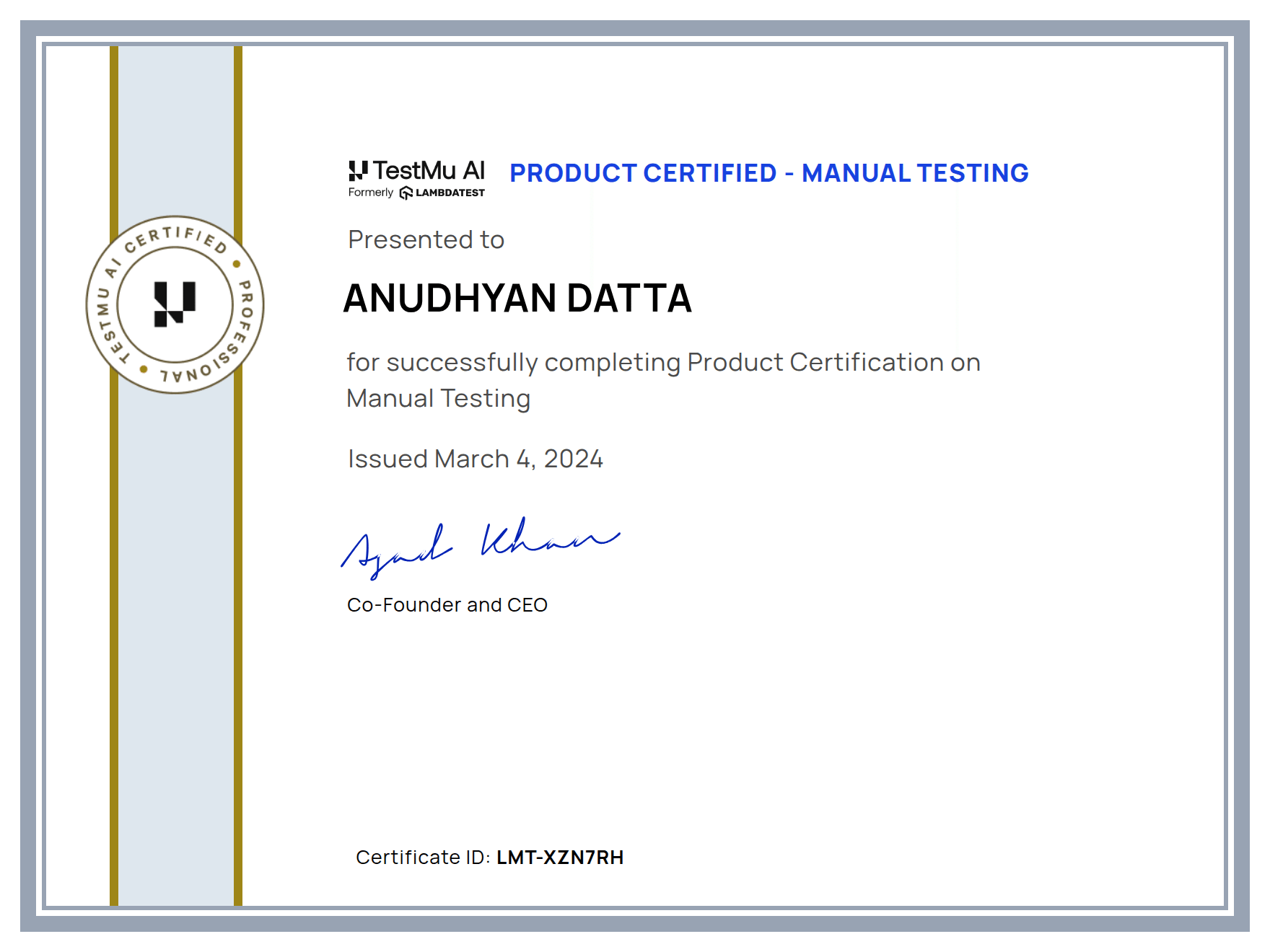Click the 'Presented to' text

click(x=426, y=239)
